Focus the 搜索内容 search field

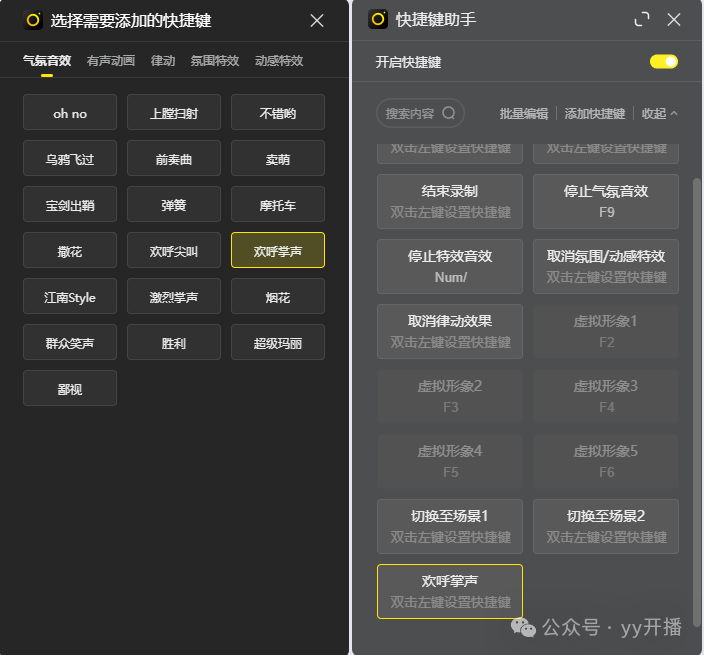click(x=410, y=113)
